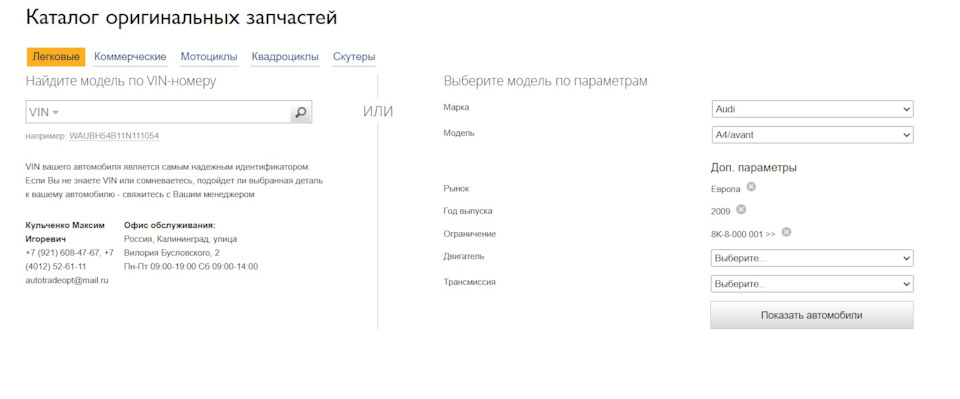Select the Легковые tab
This screenshot has width=960, height=399.
point(56,57)
